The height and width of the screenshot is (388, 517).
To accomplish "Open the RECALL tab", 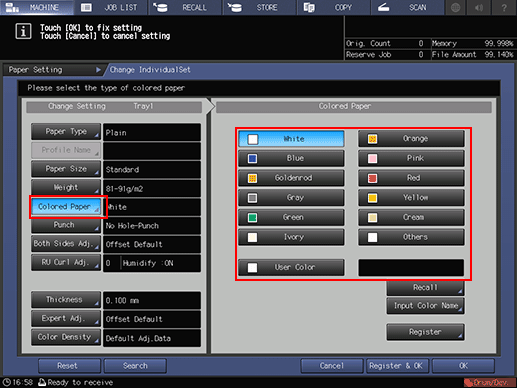I will click(x=185, y=7).
